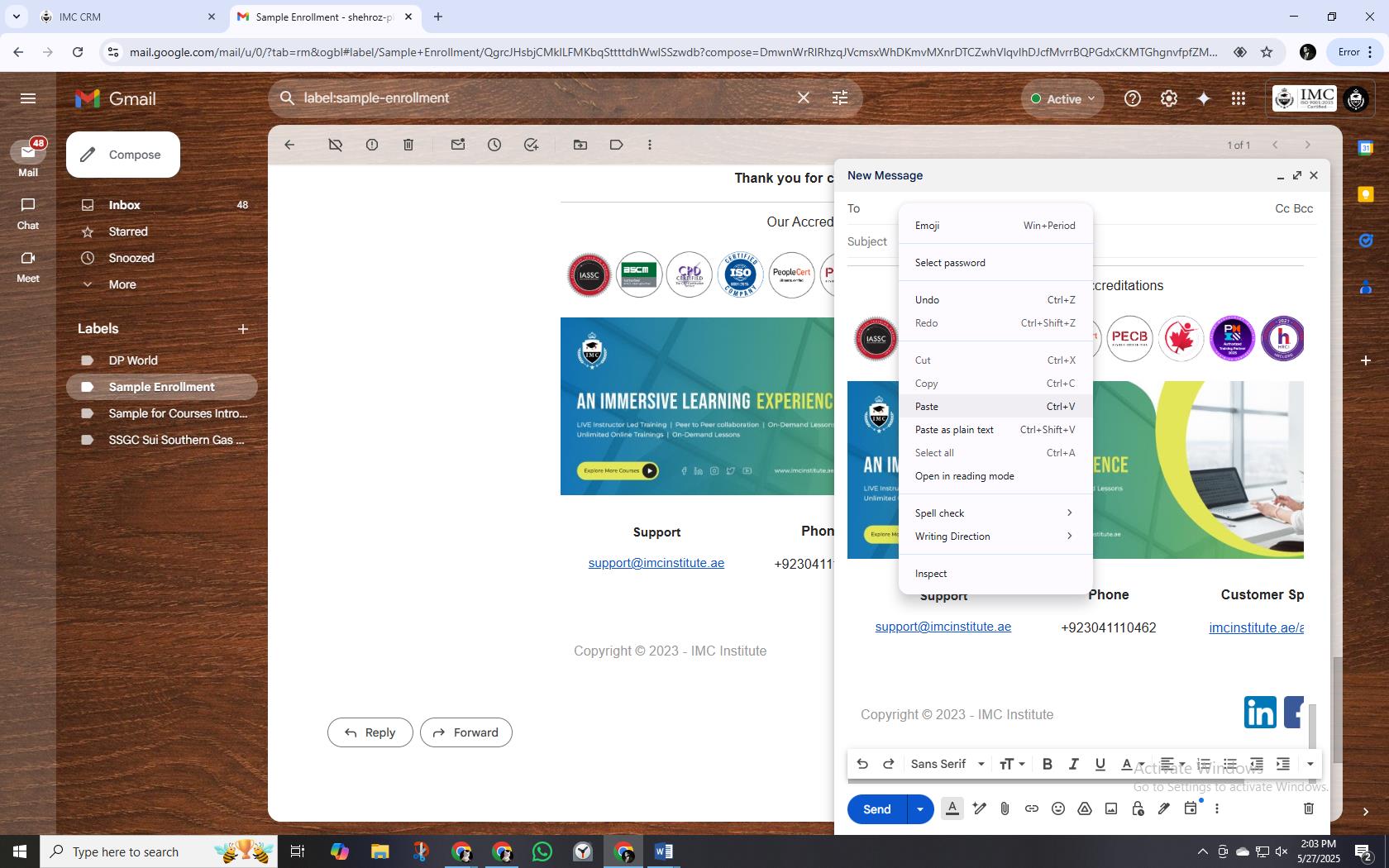The image size is (1389, 868).
Task: Toggle numbered list formatting
Action: [x=1204, y=764]
